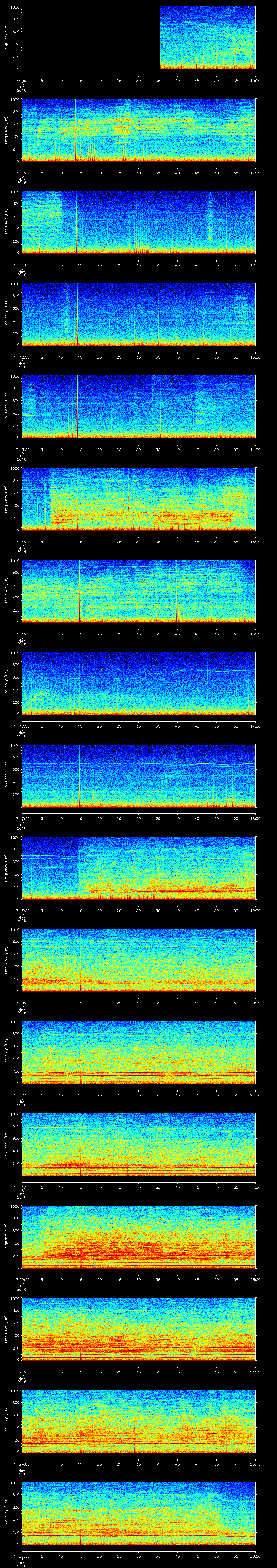277x1568 pixels.
Task: Pick the spectrogram panel starting at 17:18:00
Action: pyautogui.click(x=139, y=868)
